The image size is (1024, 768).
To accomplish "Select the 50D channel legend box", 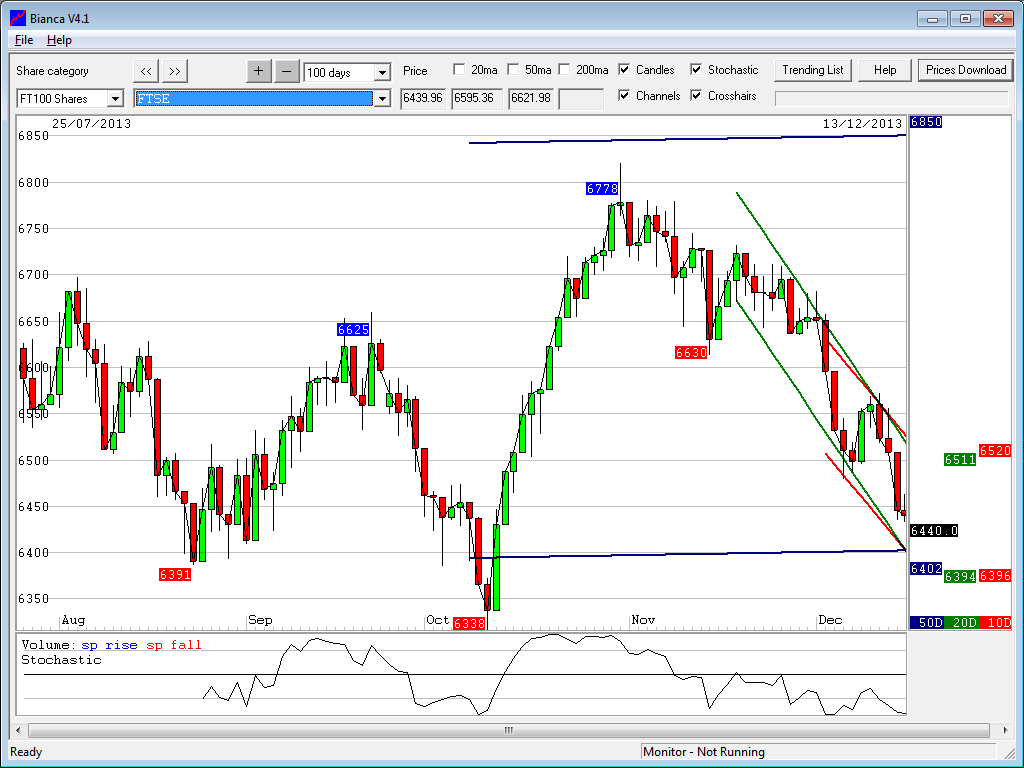I will pyautogui.click(x=926, y=622).
